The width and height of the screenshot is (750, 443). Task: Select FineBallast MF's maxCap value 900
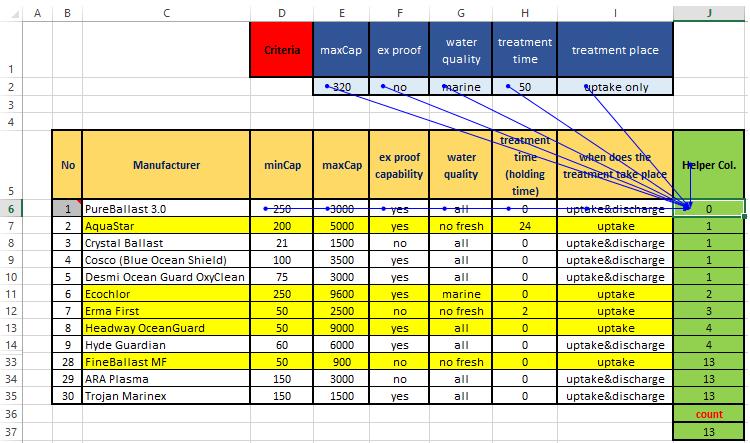pyautogui.click(x=341, y=362)
